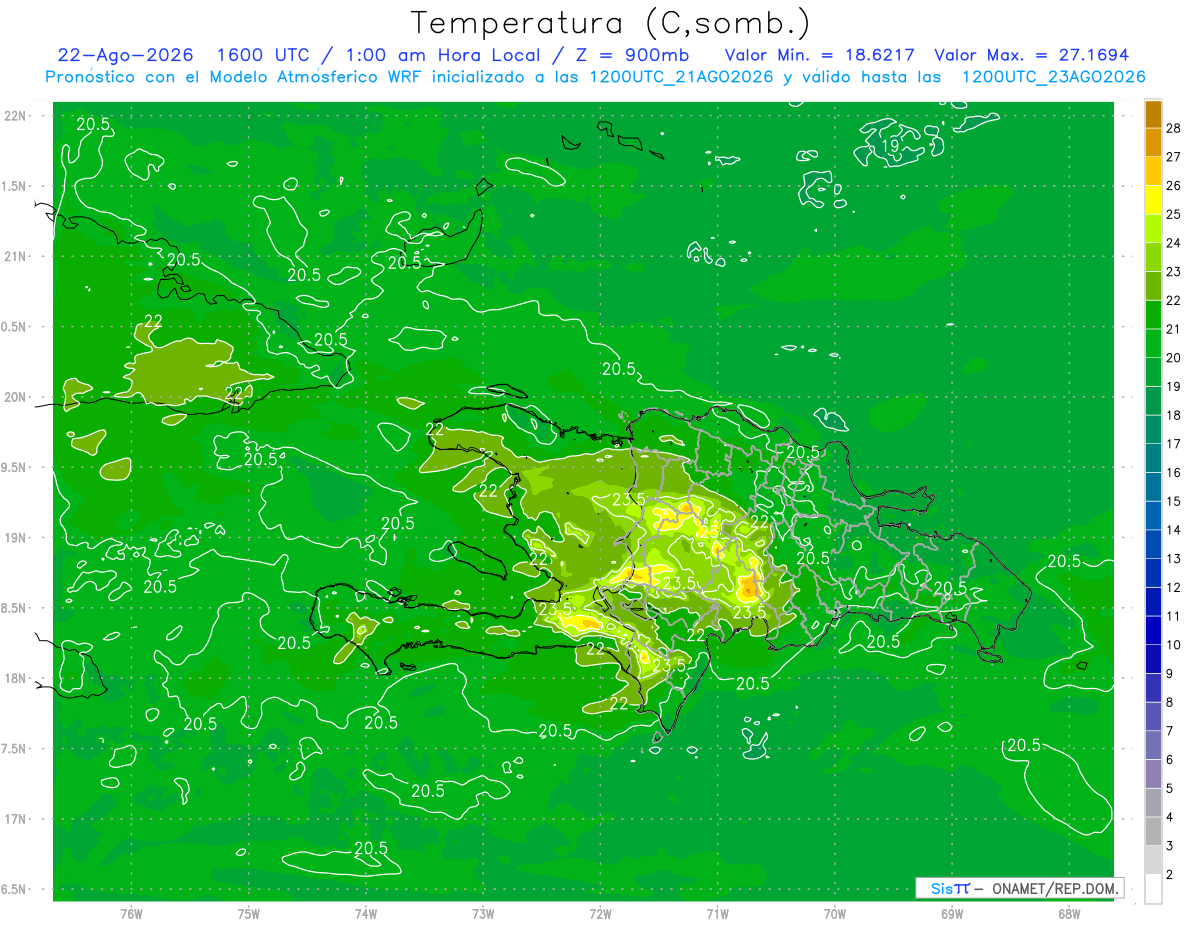Image resolution: width=1200 pixels, height=927 pixels.
Task: Click initialization time "1200UTC_21AGO2026"
Action: pyautogui.click(x=681, y=77)
